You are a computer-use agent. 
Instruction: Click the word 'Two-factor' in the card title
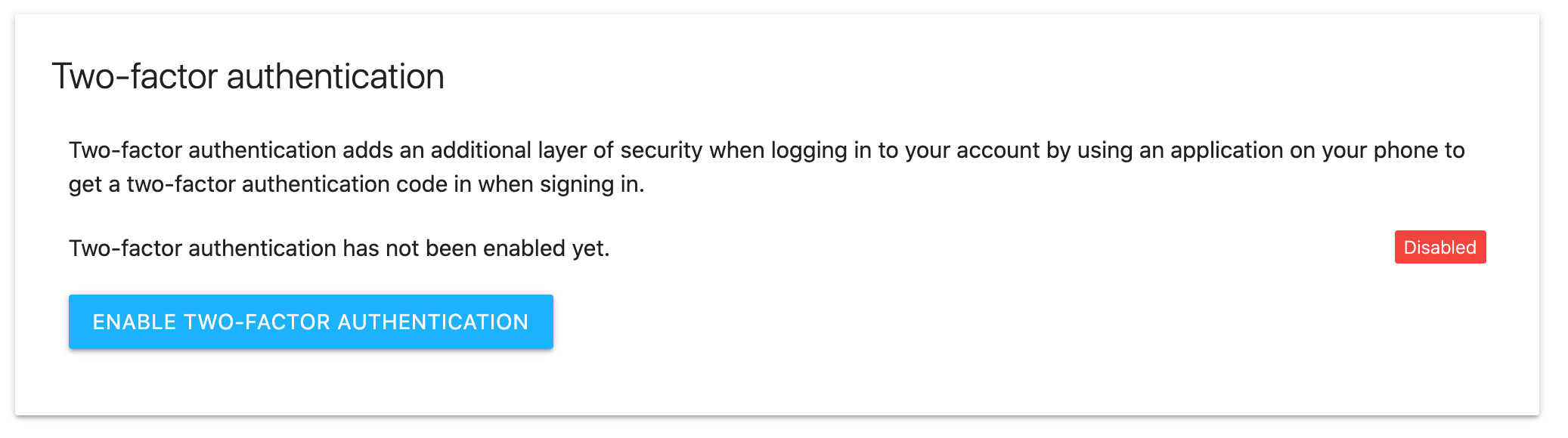click(x=135, y=76)
